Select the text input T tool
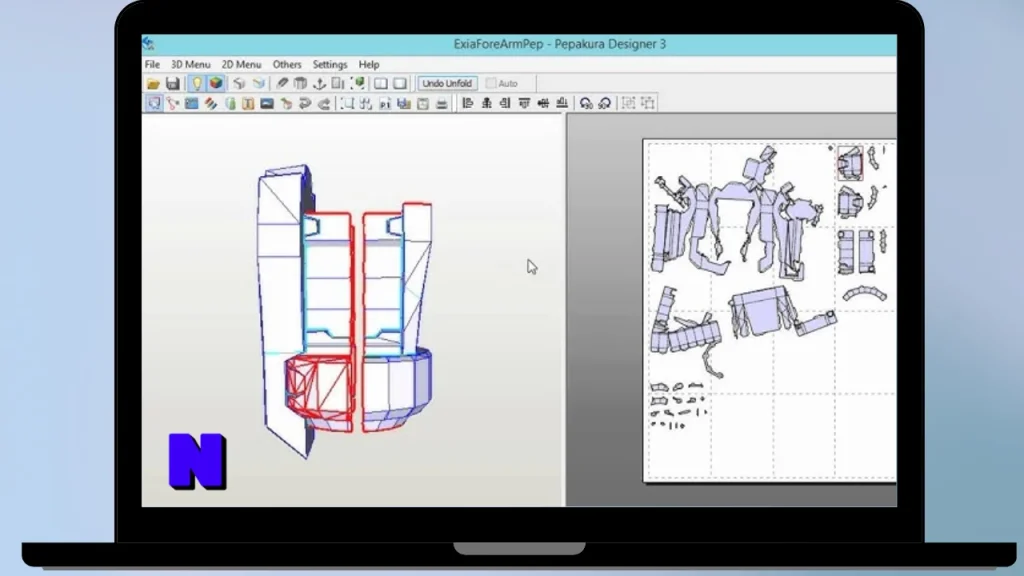The width and height of the screenshot is (1024, 576). [248, 103]
